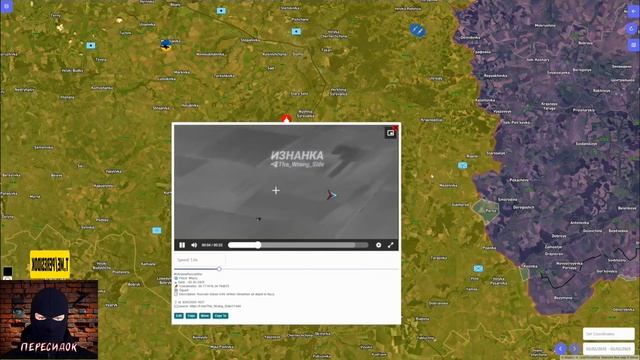
Task: Open the blue menu button in the top-left map corner
Action: (6, 6)
